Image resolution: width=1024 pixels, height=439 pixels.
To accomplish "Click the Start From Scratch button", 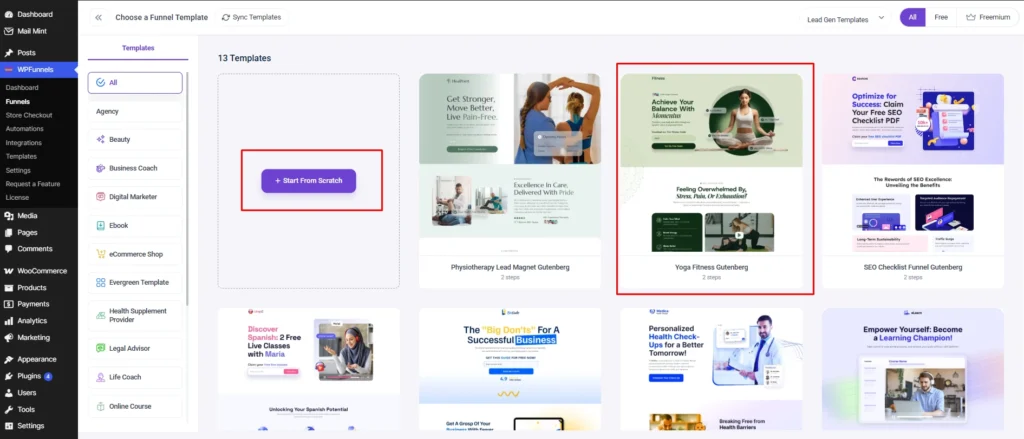I will pyautogui.click(x=309, y=180).
